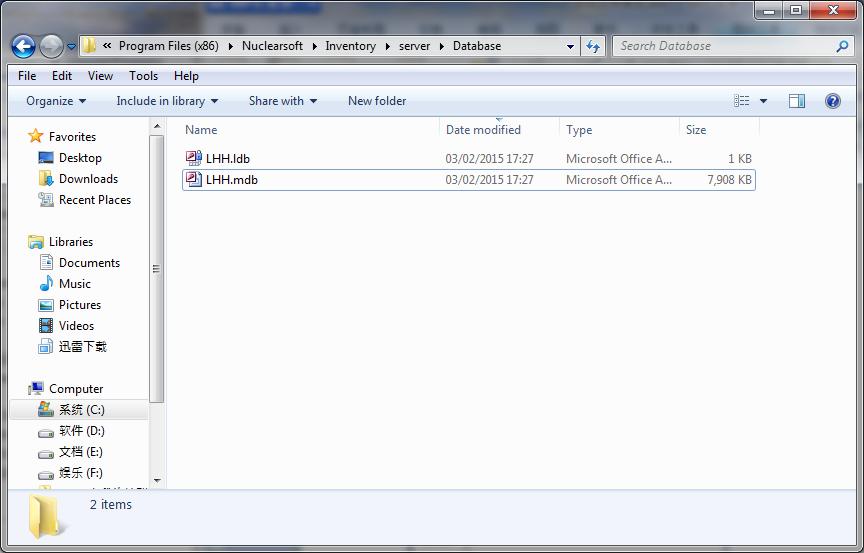Screen dimensions: 864x553
Task: Open the address bar history dropdown
Action: tap(570, 47)
